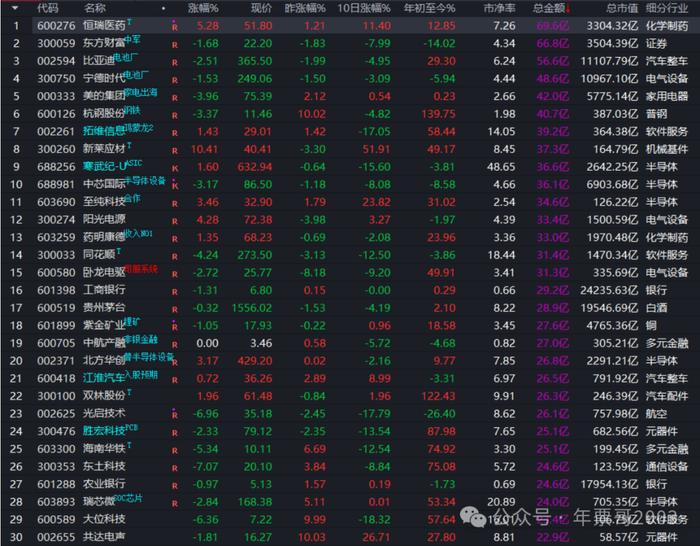
Task: Click industry 证券 in 东方财富 row
Action: tap(656, 44)
